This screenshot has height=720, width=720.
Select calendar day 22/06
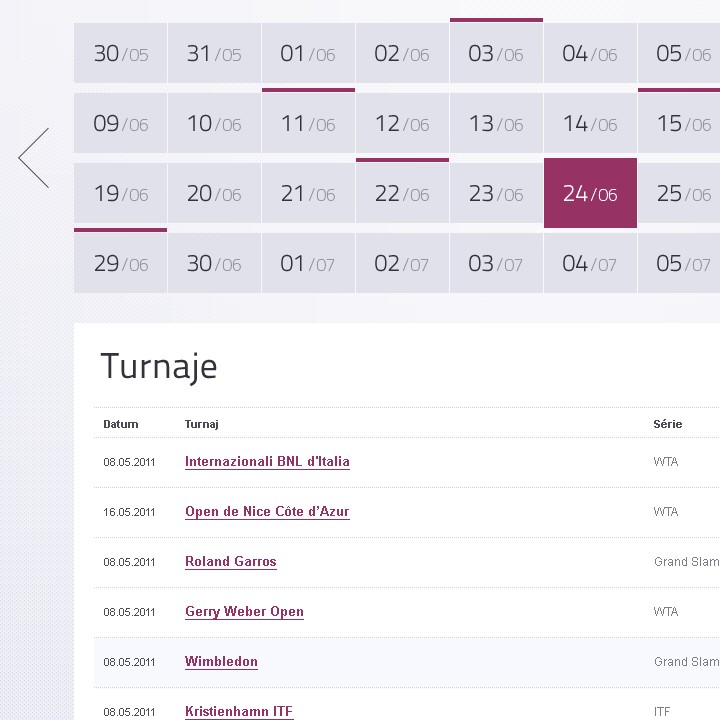(402, 194)
